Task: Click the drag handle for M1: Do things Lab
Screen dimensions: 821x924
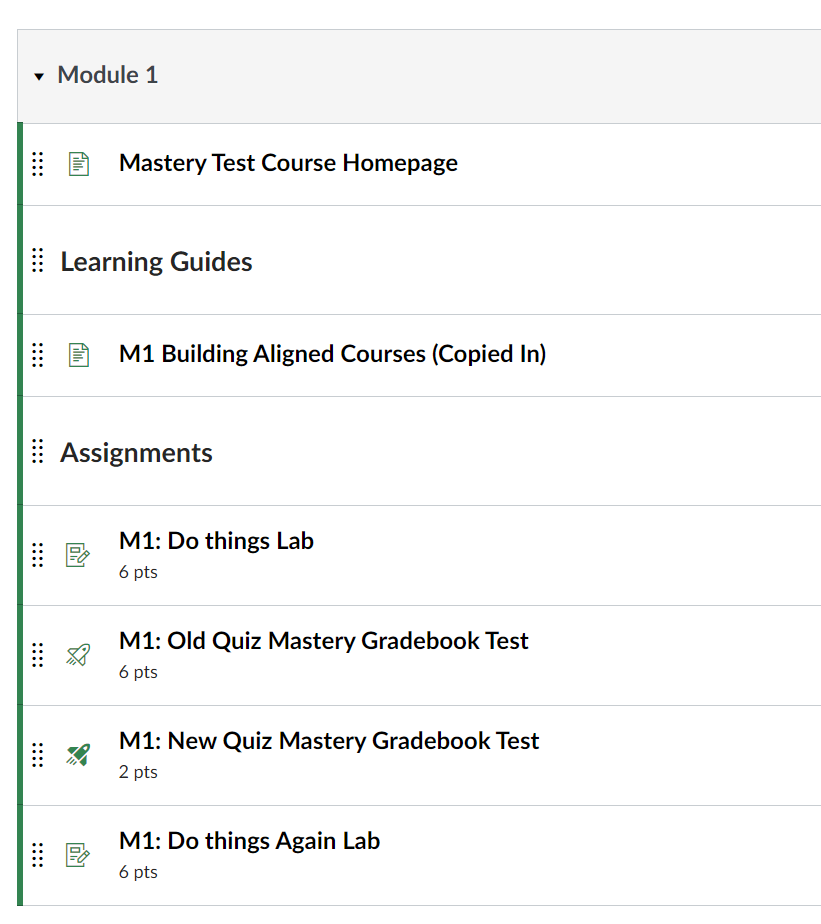Action: click(37, 555)
